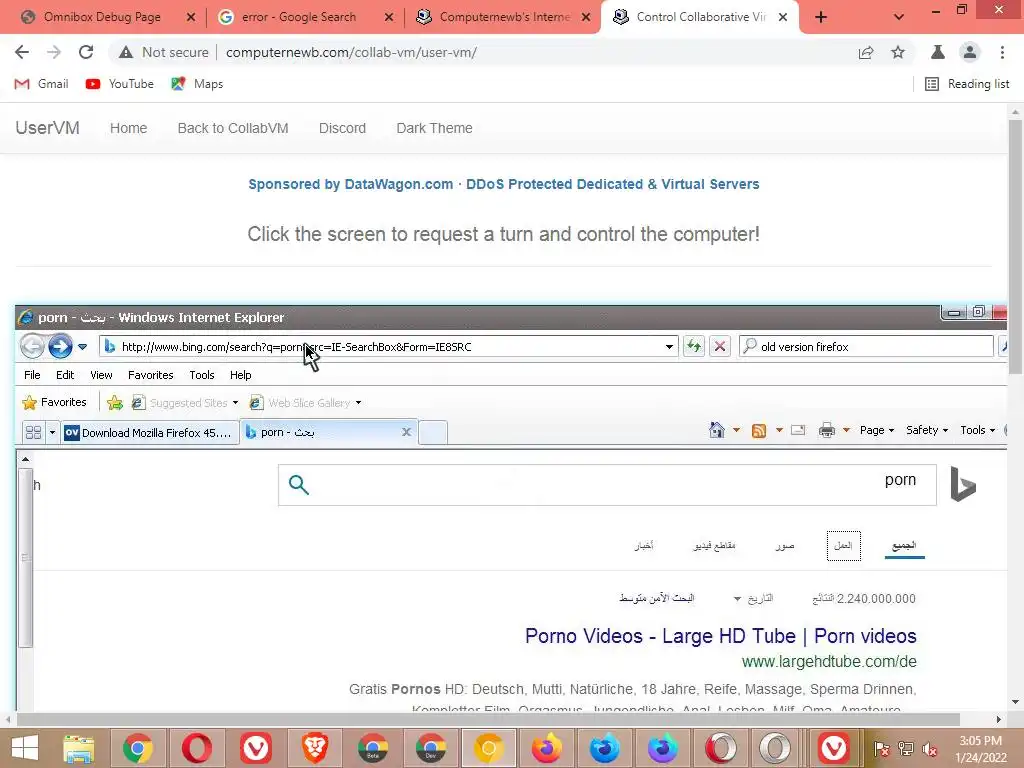Click muted volume tray icon
Image resolution: width=1024 pixels, height=768 pixels.
(929, 748)
